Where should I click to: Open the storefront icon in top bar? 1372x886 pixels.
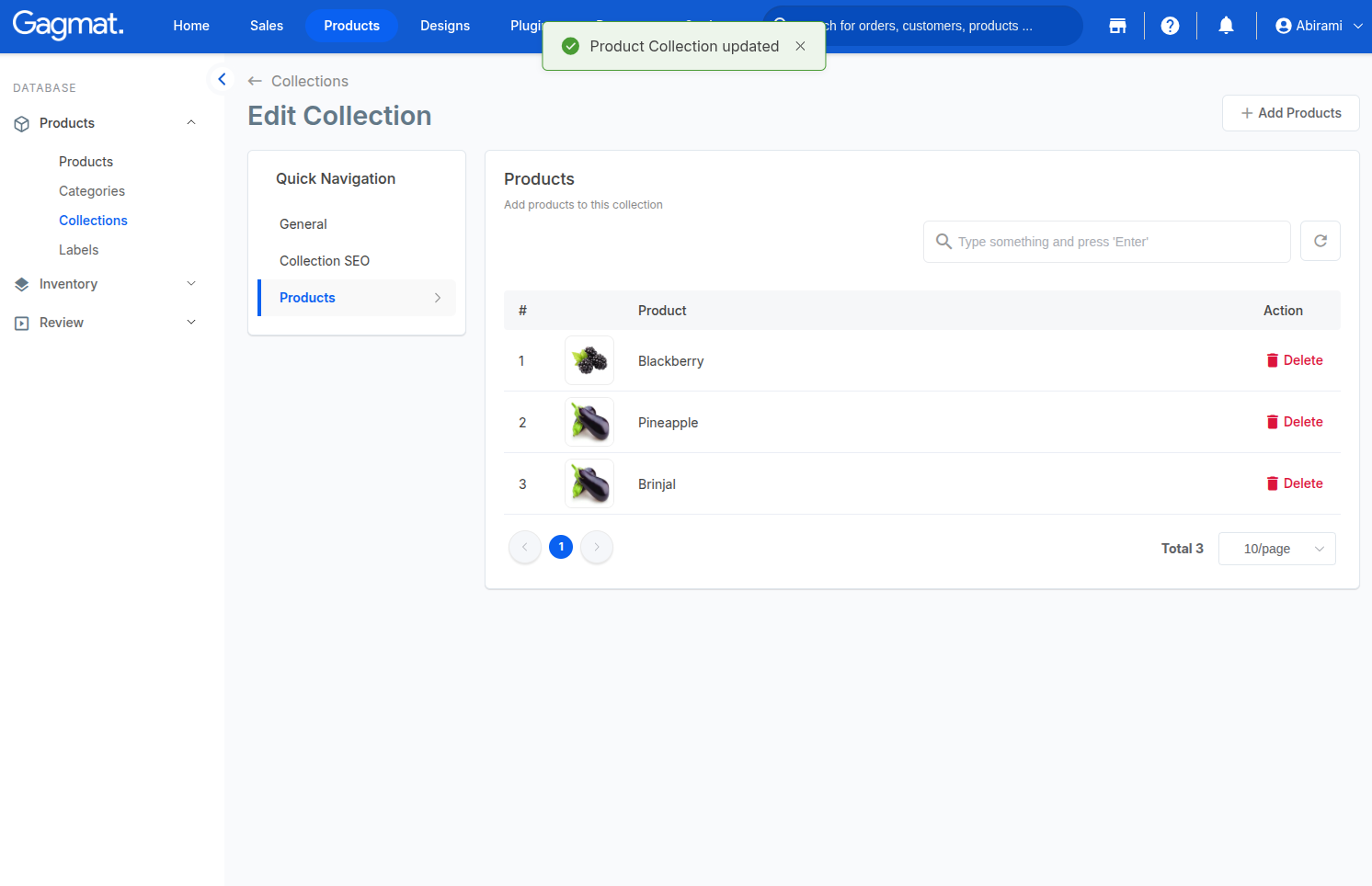1117,26
